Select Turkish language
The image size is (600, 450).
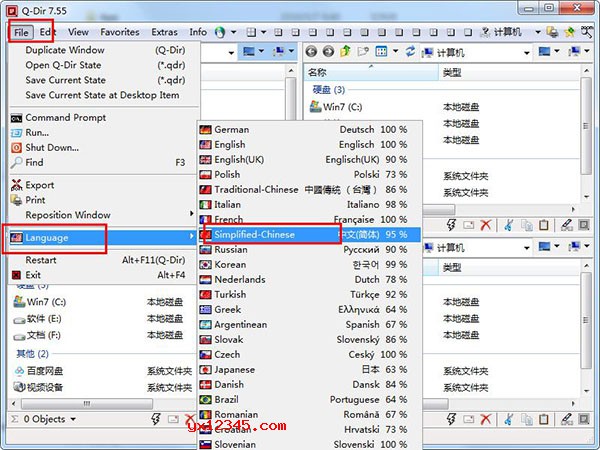(309, 295)
